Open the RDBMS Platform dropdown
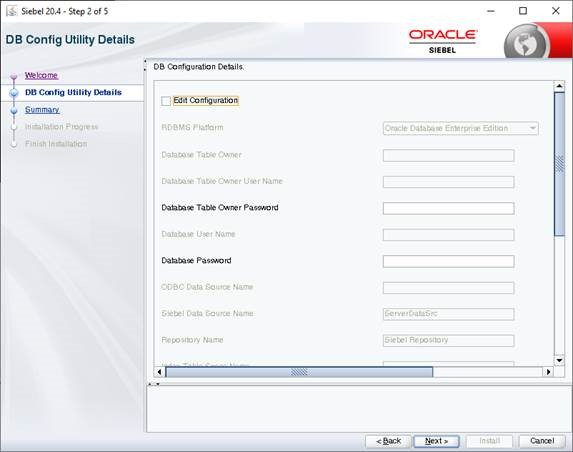Viewport: 573px width, 452px height. pos(460,128)
